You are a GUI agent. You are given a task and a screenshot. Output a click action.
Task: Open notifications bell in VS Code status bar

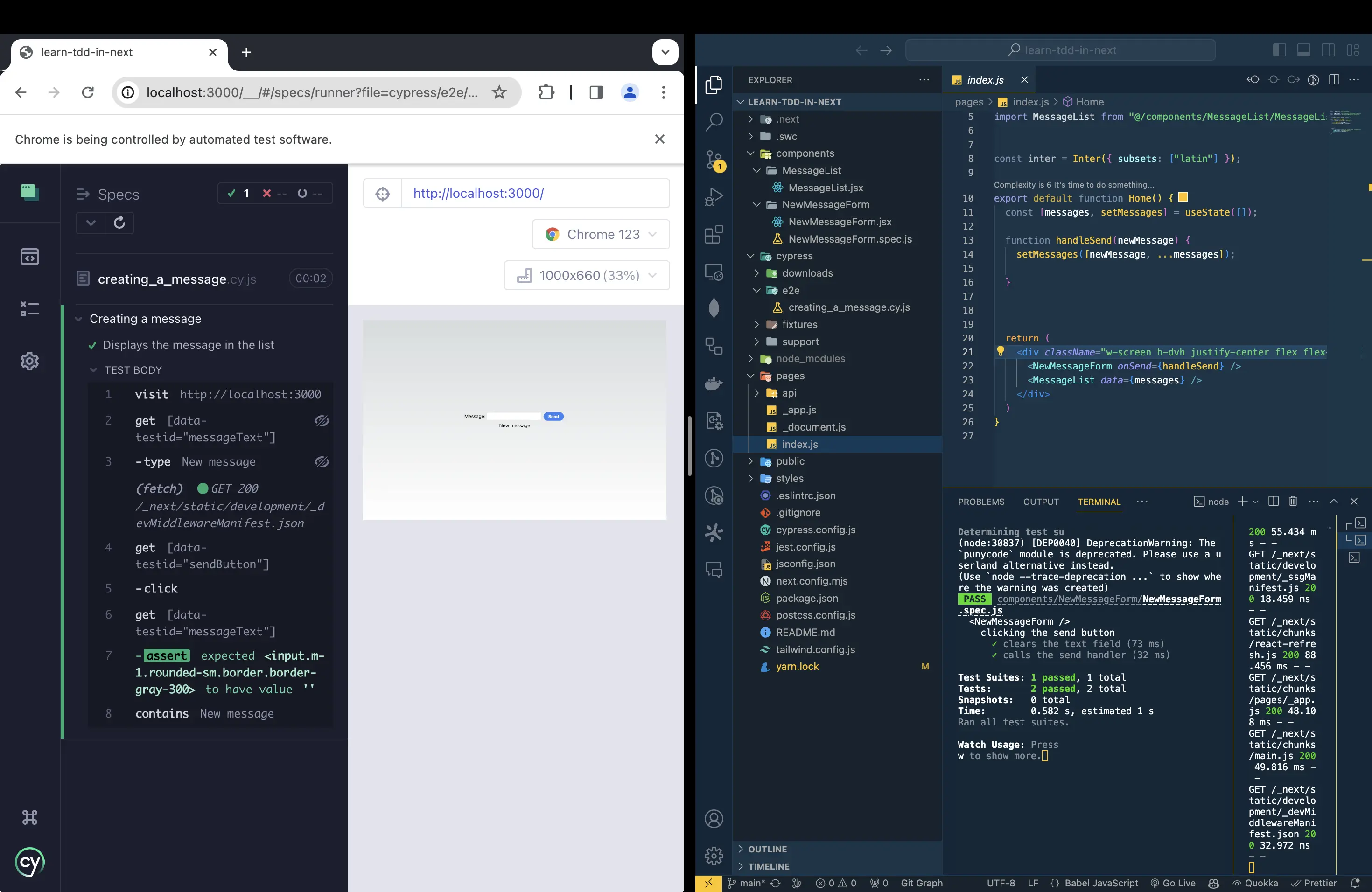tap(1355, 883)
